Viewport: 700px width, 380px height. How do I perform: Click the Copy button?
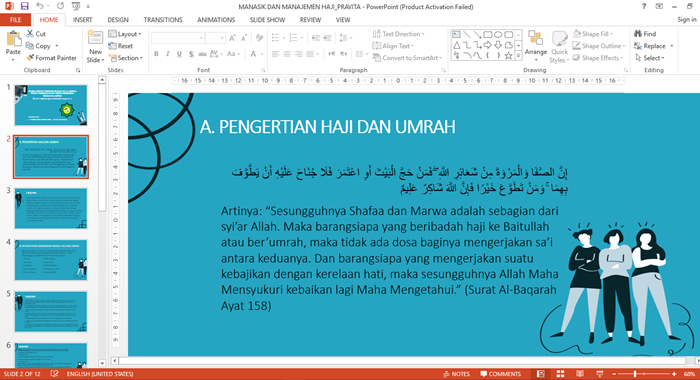pos(38,46)
